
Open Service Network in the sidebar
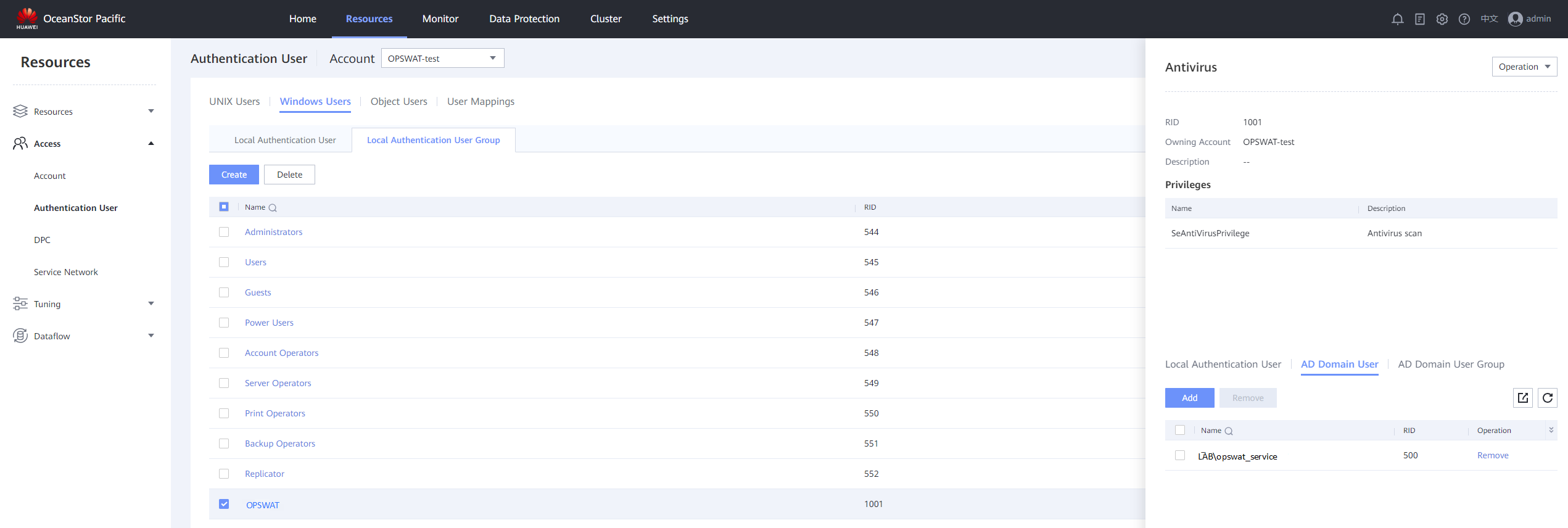point(65,272)
